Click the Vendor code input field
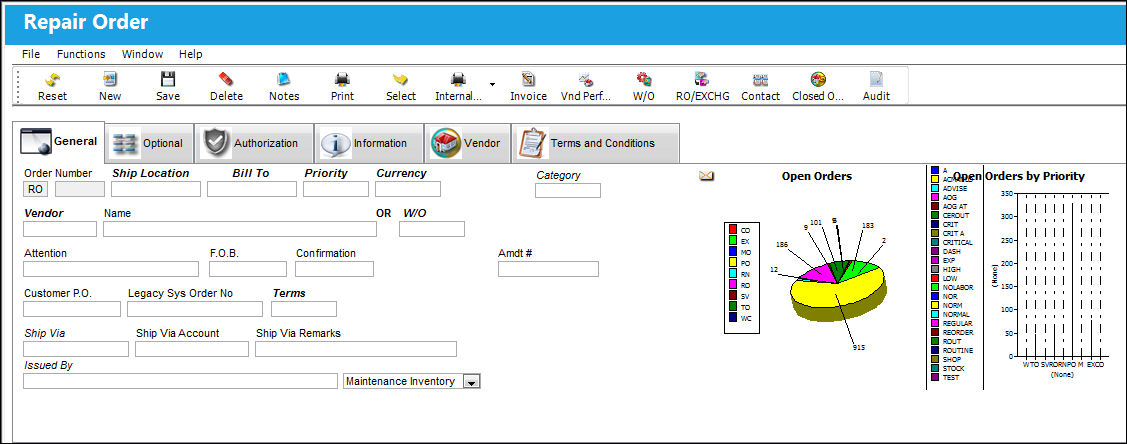Screen dimensions: 1127x444 (60, 229)
